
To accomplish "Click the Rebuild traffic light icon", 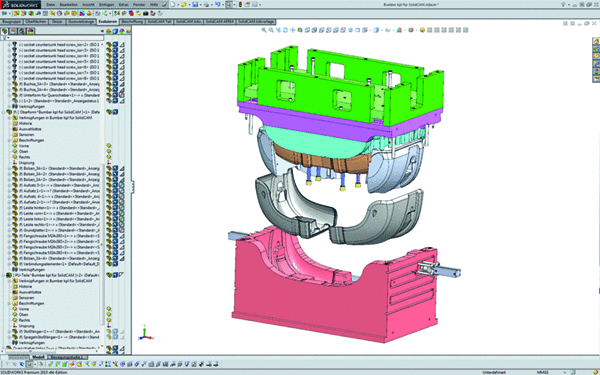I will 240,5.
